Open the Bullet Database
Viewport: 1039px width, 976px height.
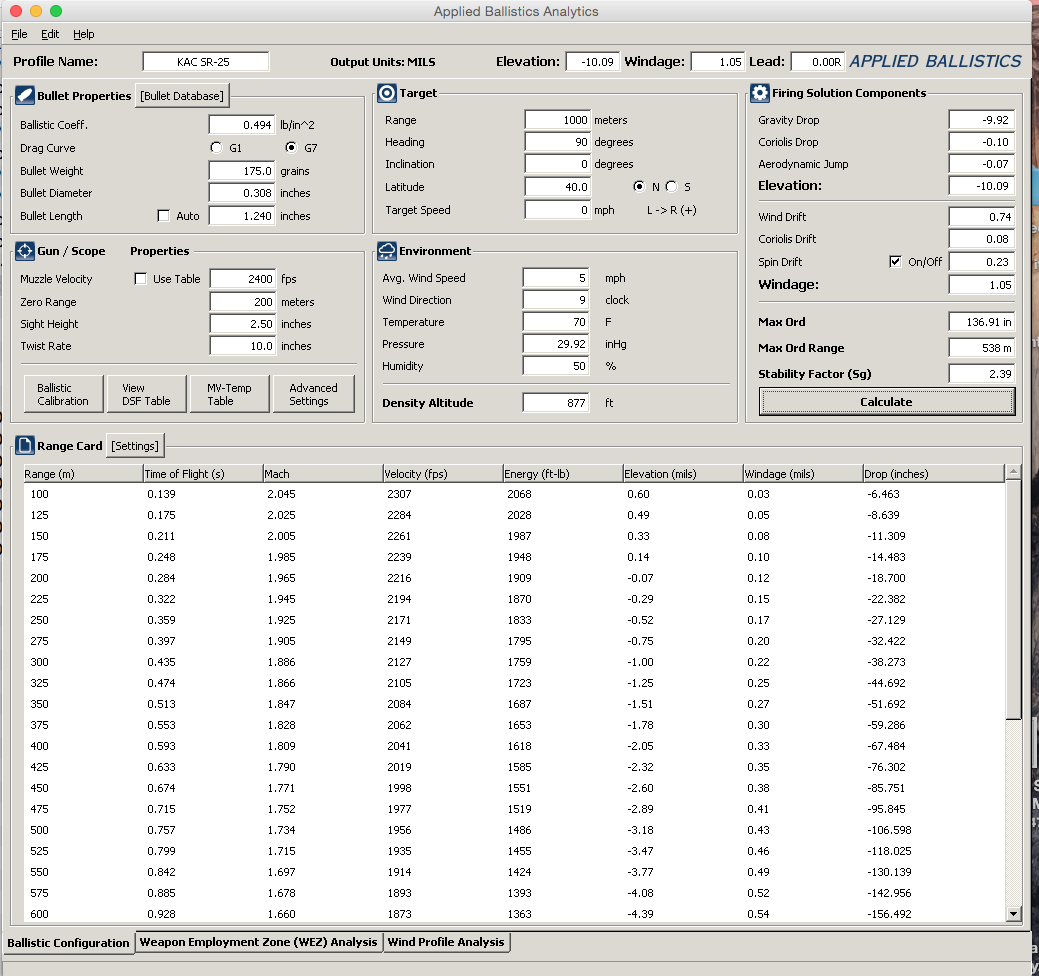point(182,95)
